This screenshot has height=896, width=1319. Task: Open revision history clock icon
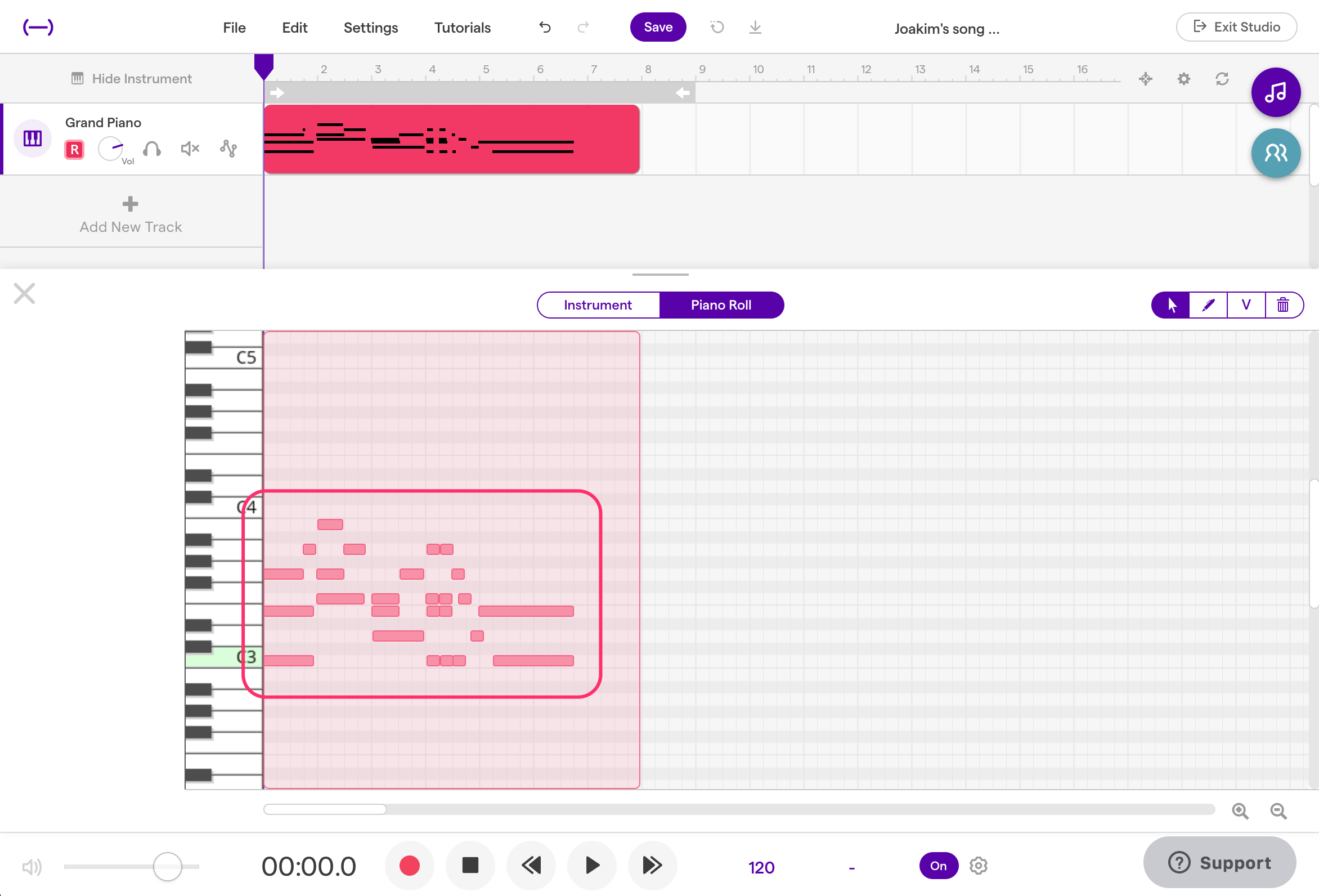[x=717, y=27]
